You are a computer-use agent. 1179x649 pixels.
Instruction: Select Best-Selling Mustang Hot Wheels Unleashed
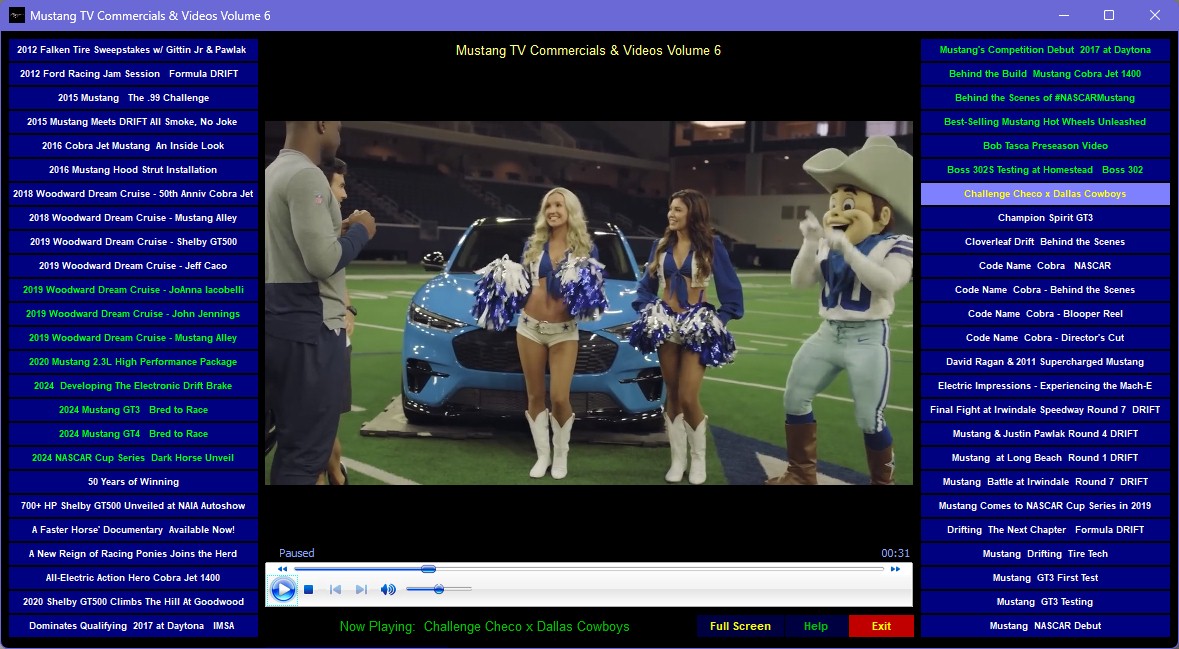[1045, 122]
